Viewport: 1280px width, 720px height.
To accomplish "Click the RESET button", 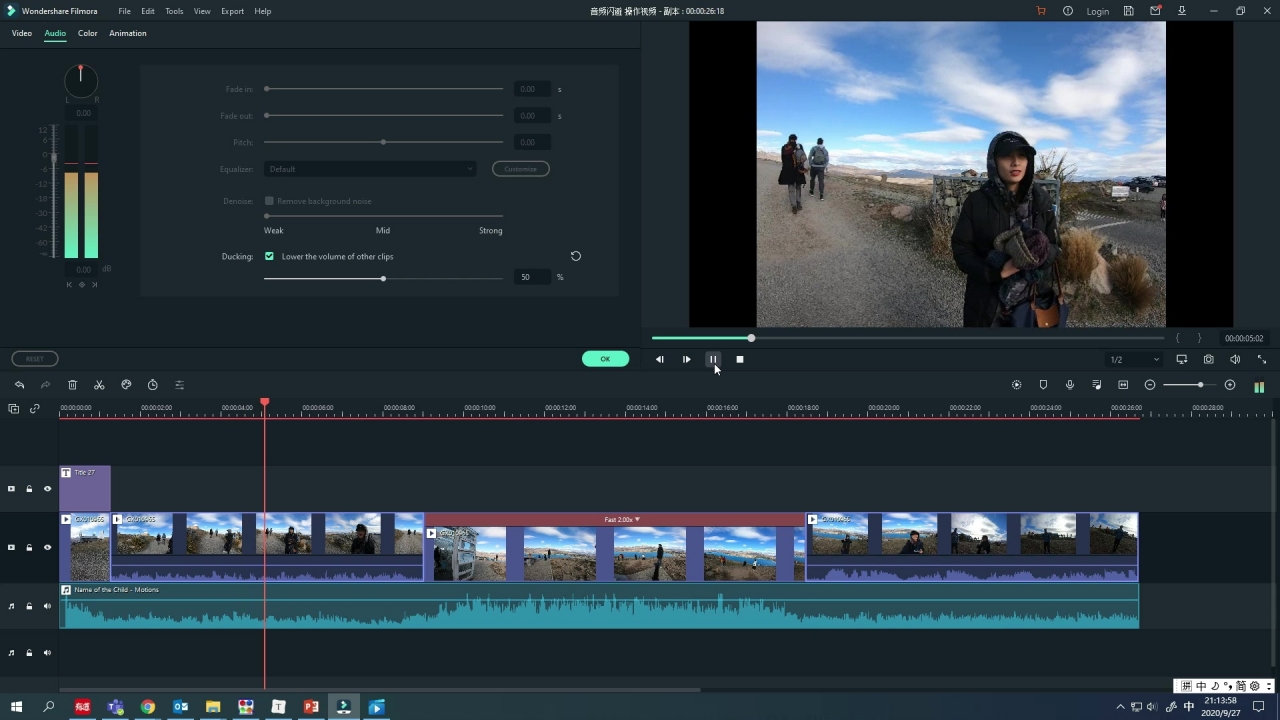I will point(35,359).
